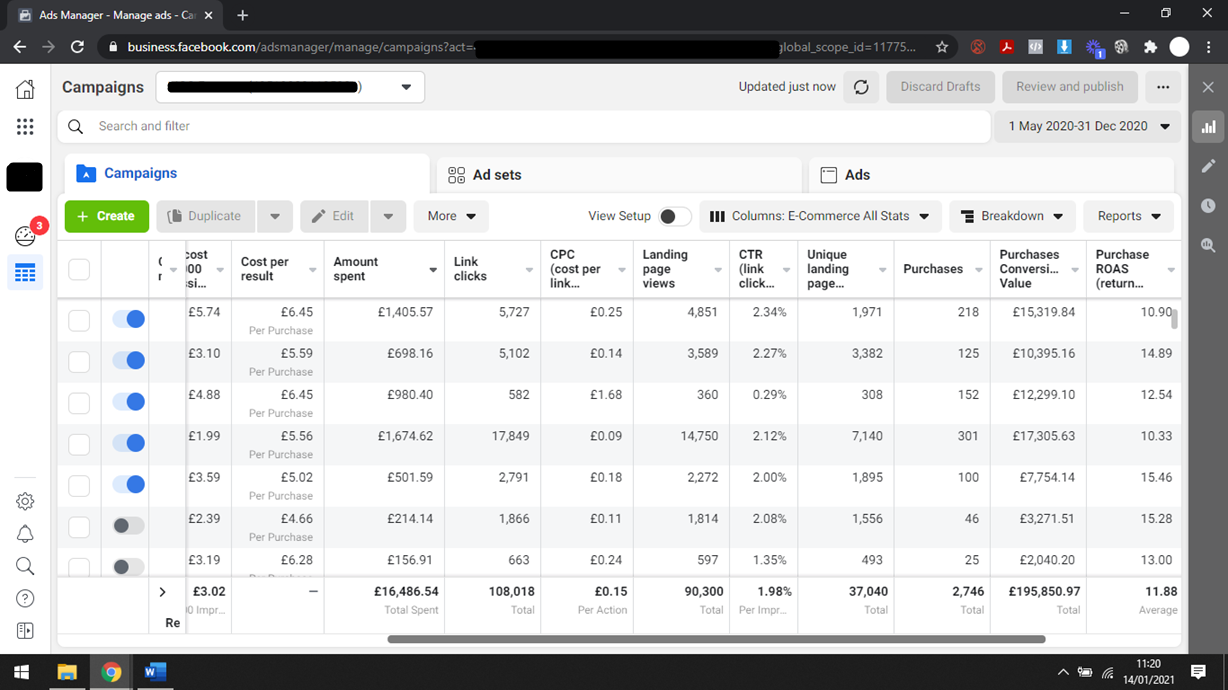
Task: Tick checkbox for the £1,405.57 campaign row
Action: pos(79,320)
